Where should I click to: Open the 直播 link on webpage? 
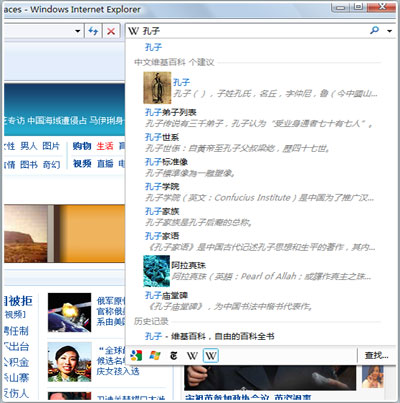pos(105,164)
